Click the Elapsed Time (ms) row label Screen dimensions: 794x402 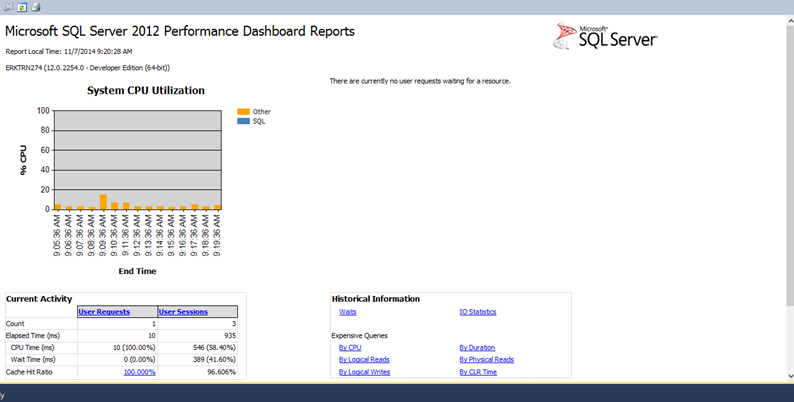tap(33, 336)
